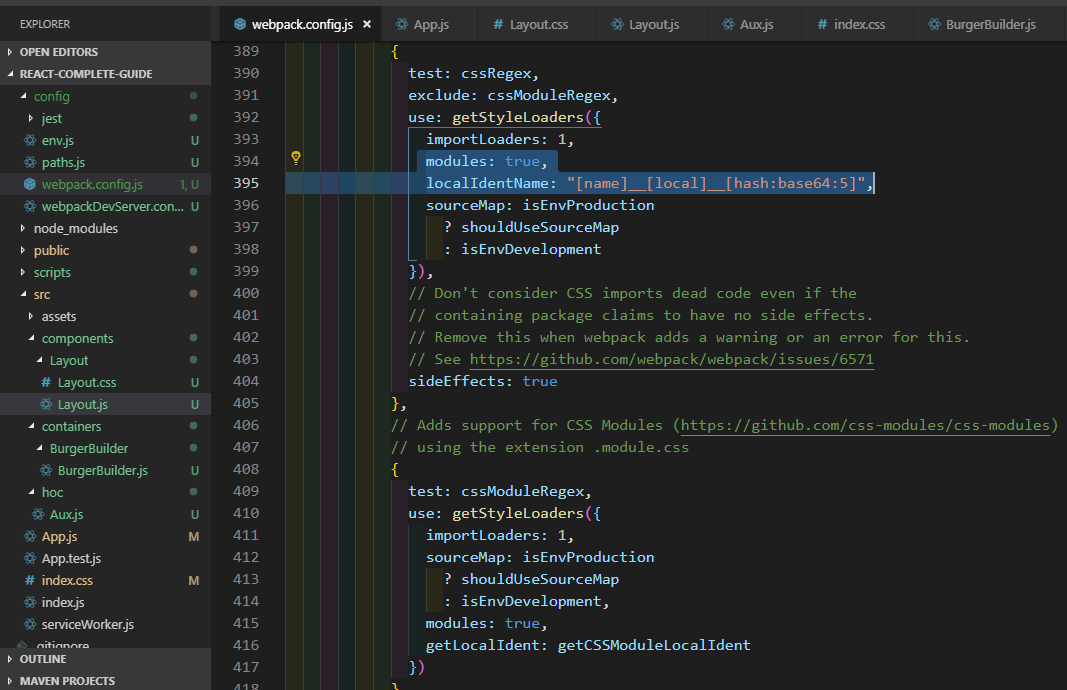Open the css-modules GitHub link in comment

(x=865, y=425)
